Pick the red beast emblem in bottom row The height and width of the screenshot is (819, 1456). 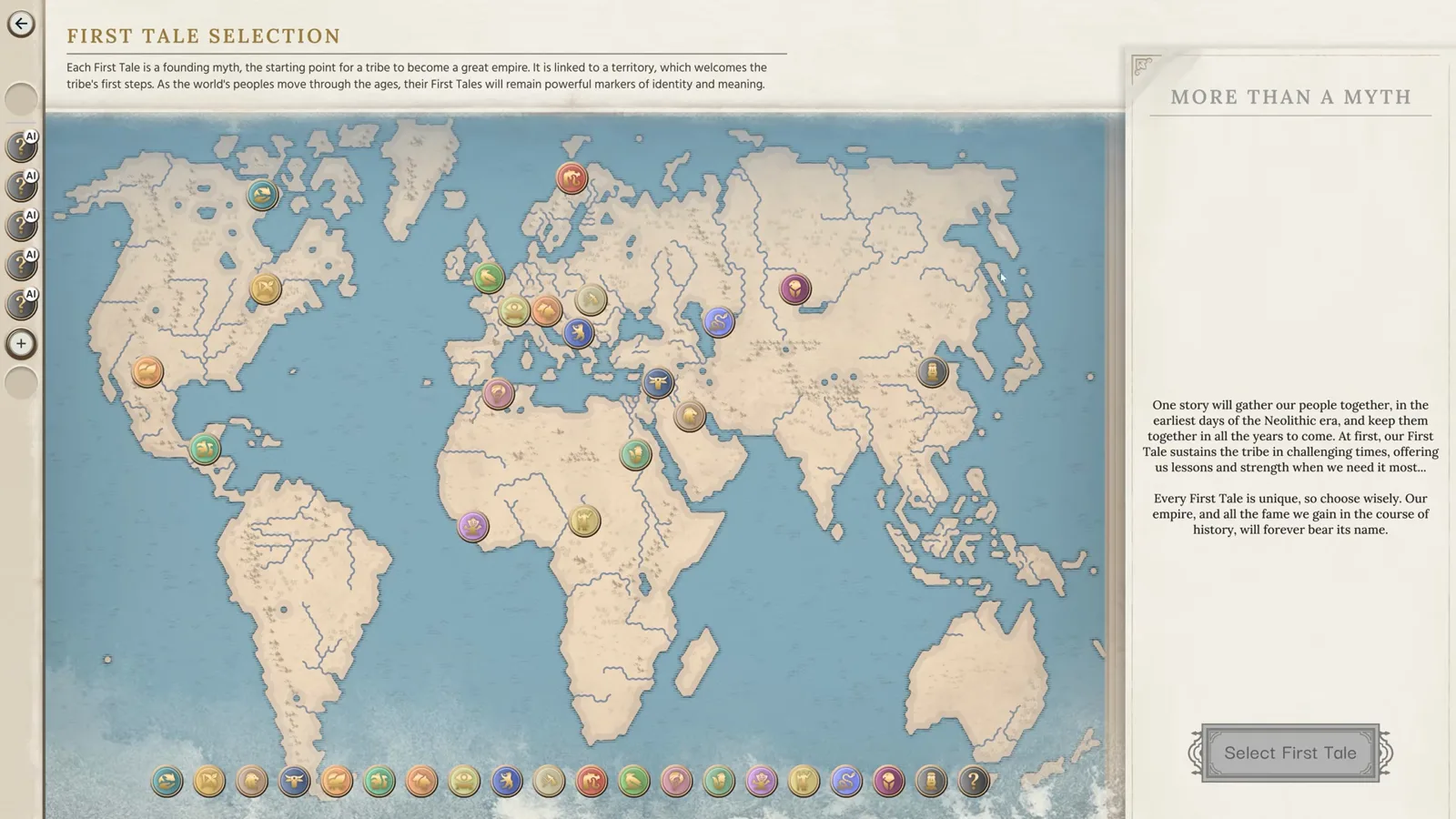tap(591, 781)
